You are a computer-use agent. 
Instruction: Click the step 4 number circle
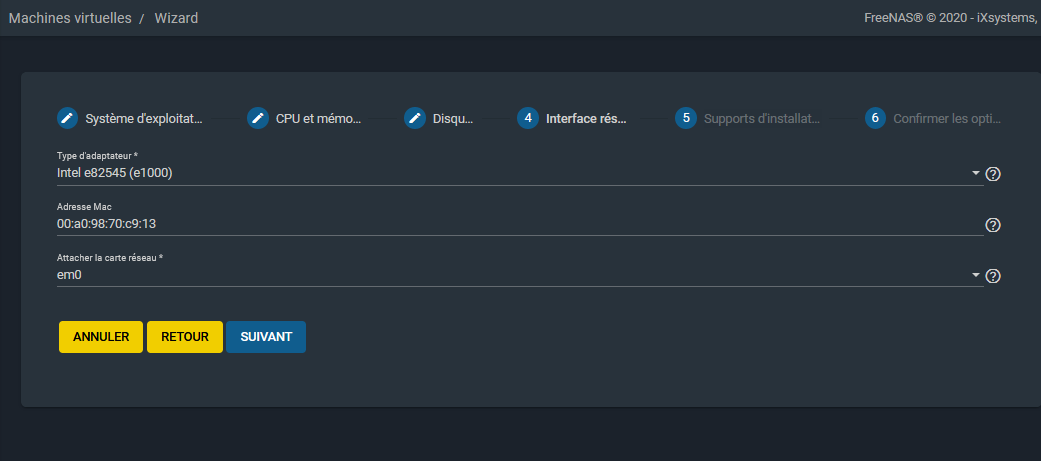(527, 118)
